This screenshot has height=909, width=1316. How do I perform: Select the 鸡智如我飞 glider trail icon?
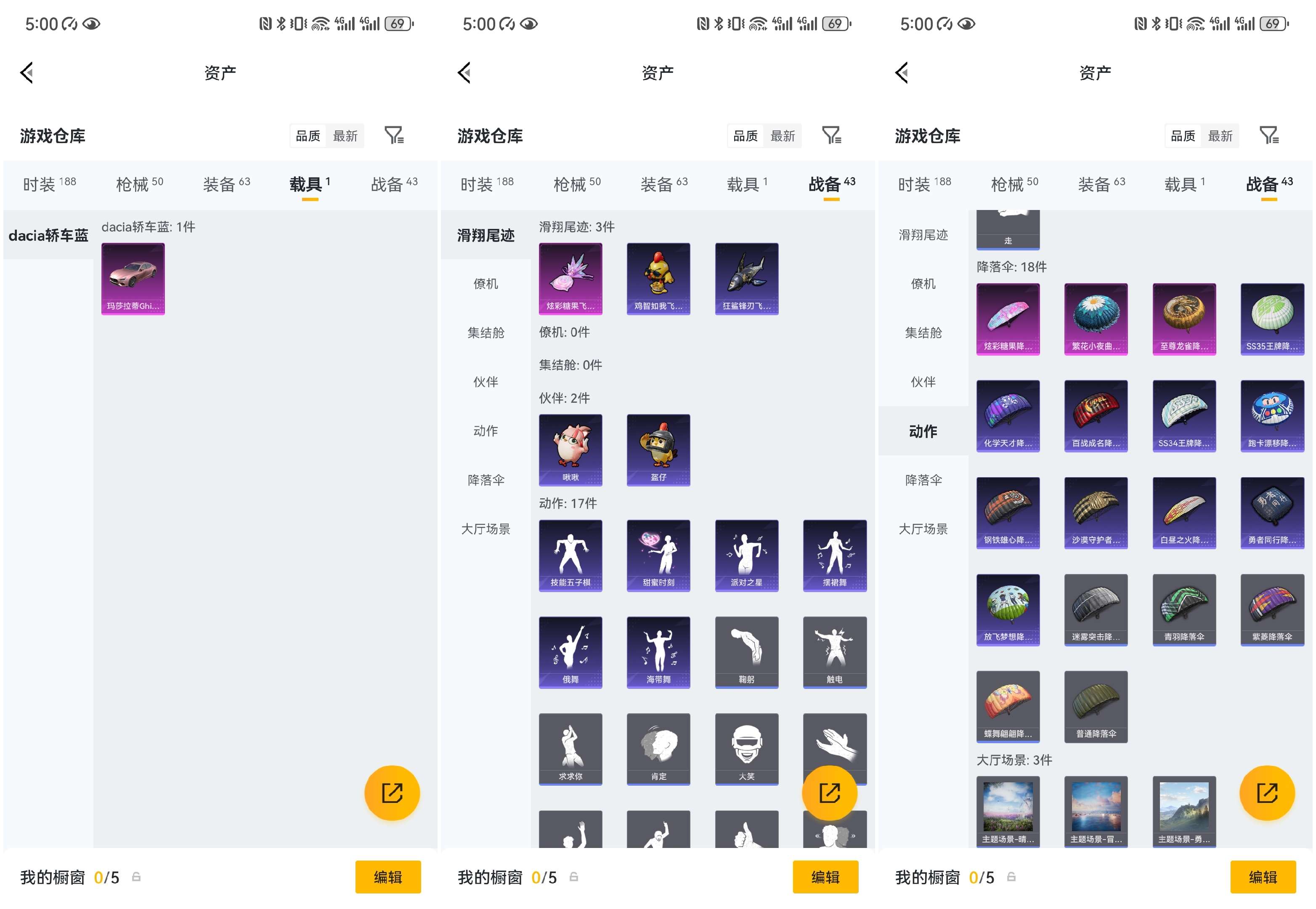pyautogui.click(x=658, y=278)
